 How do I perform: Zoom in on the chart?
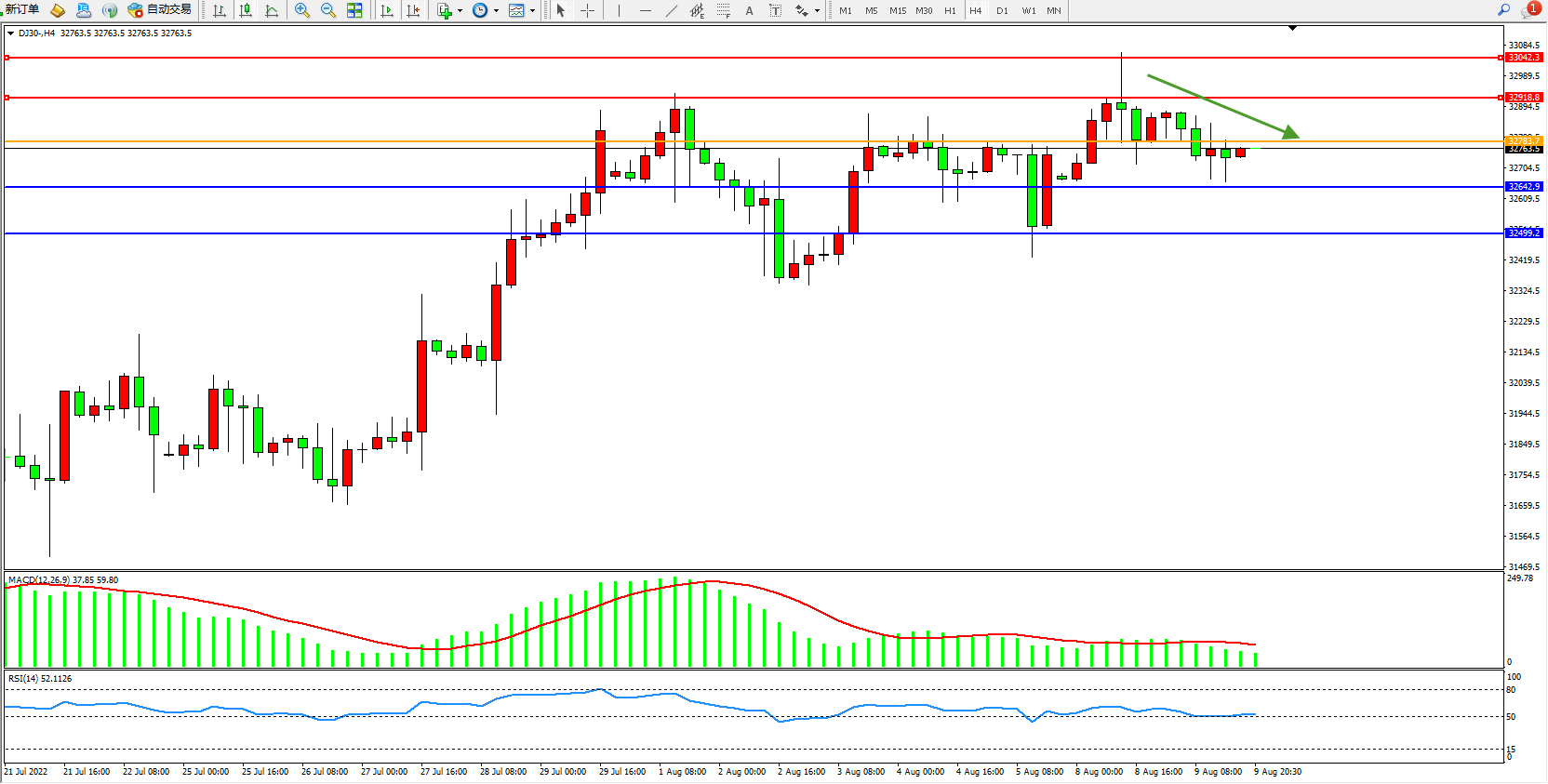coord(302,10)
